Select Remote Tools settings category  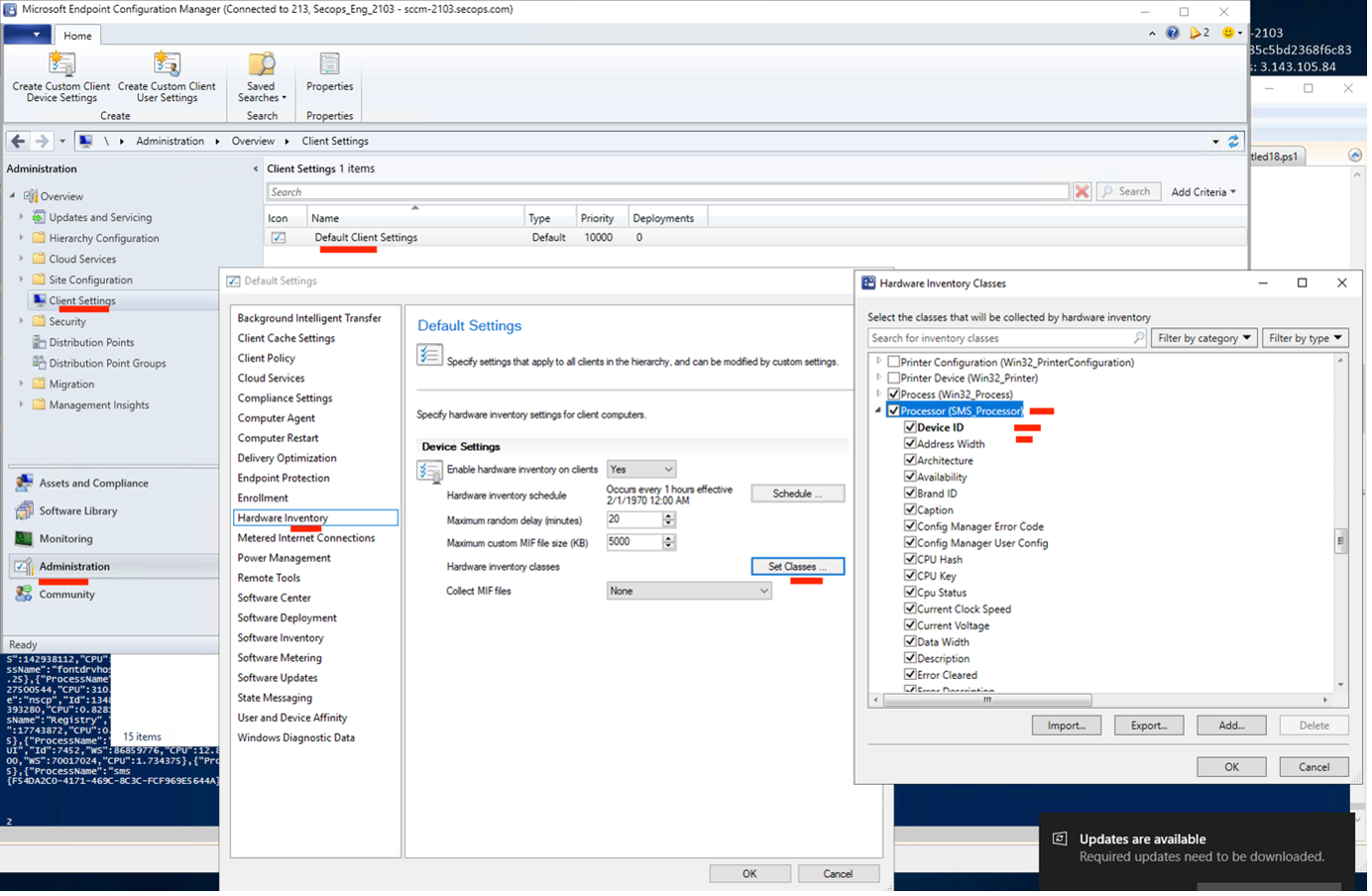tap(269, 579)
